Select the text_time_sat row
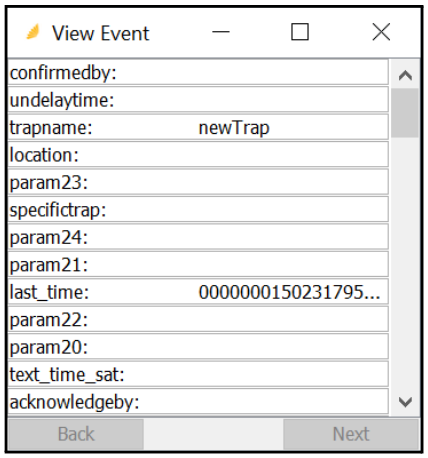Image resolution: width=428 pixels, height=458 pixels. pos(198,374)
